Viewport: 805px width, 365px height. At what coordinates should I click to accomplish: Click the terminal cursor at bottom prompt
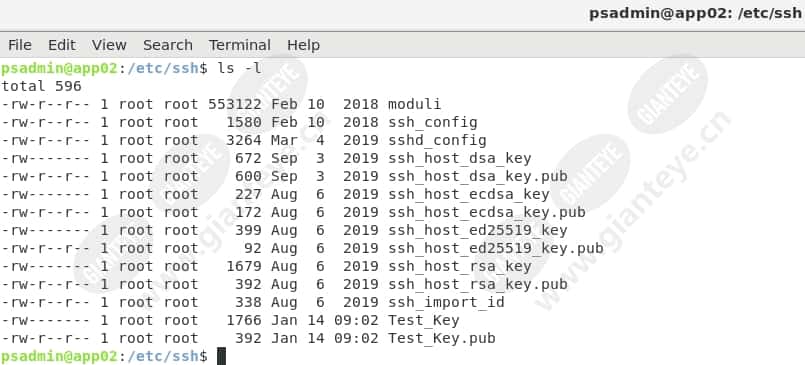pyautogui.click(x=221, y=356)
